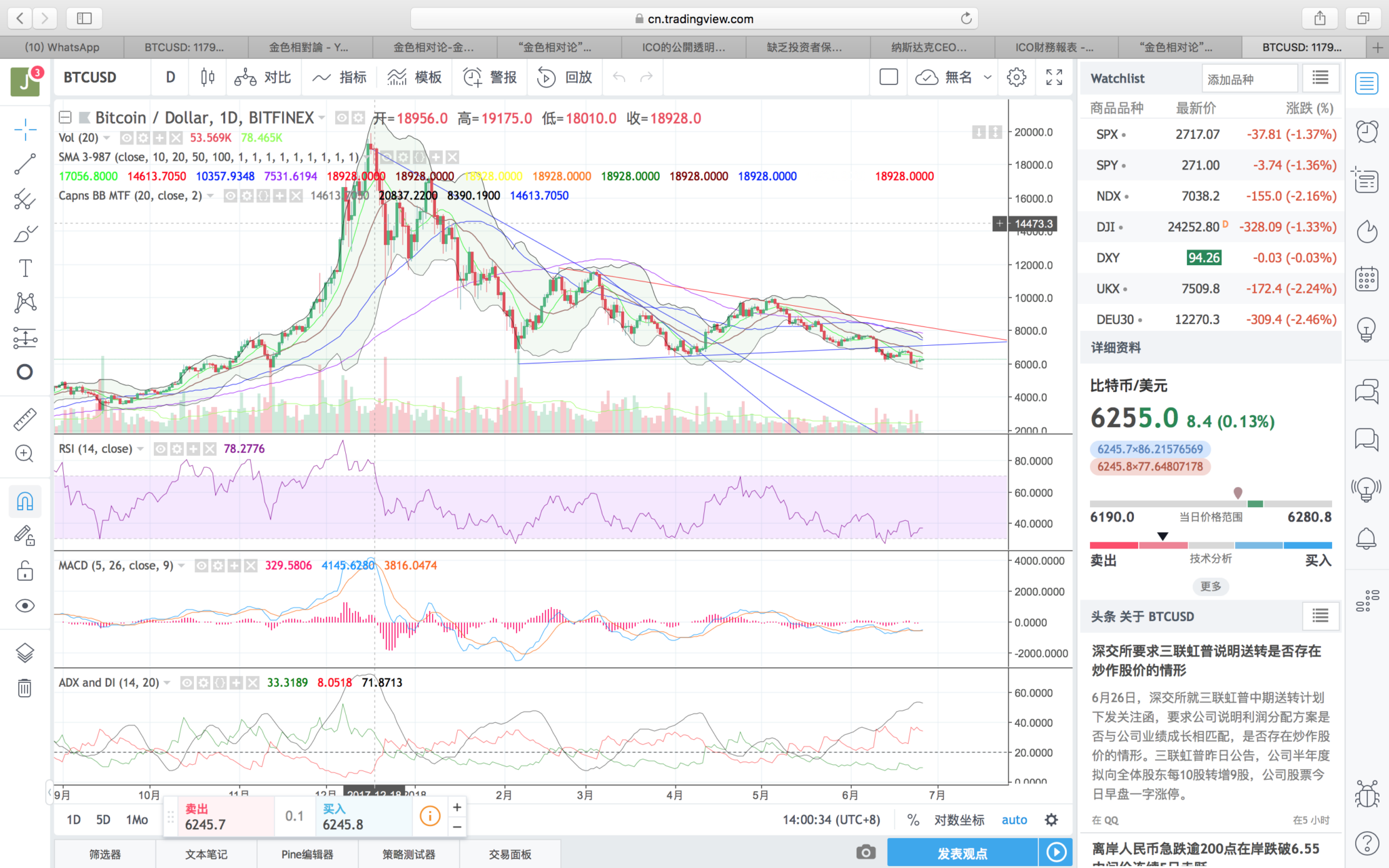Open the compare symbols tool 对比
The image size is (1389, 868).
263,77
